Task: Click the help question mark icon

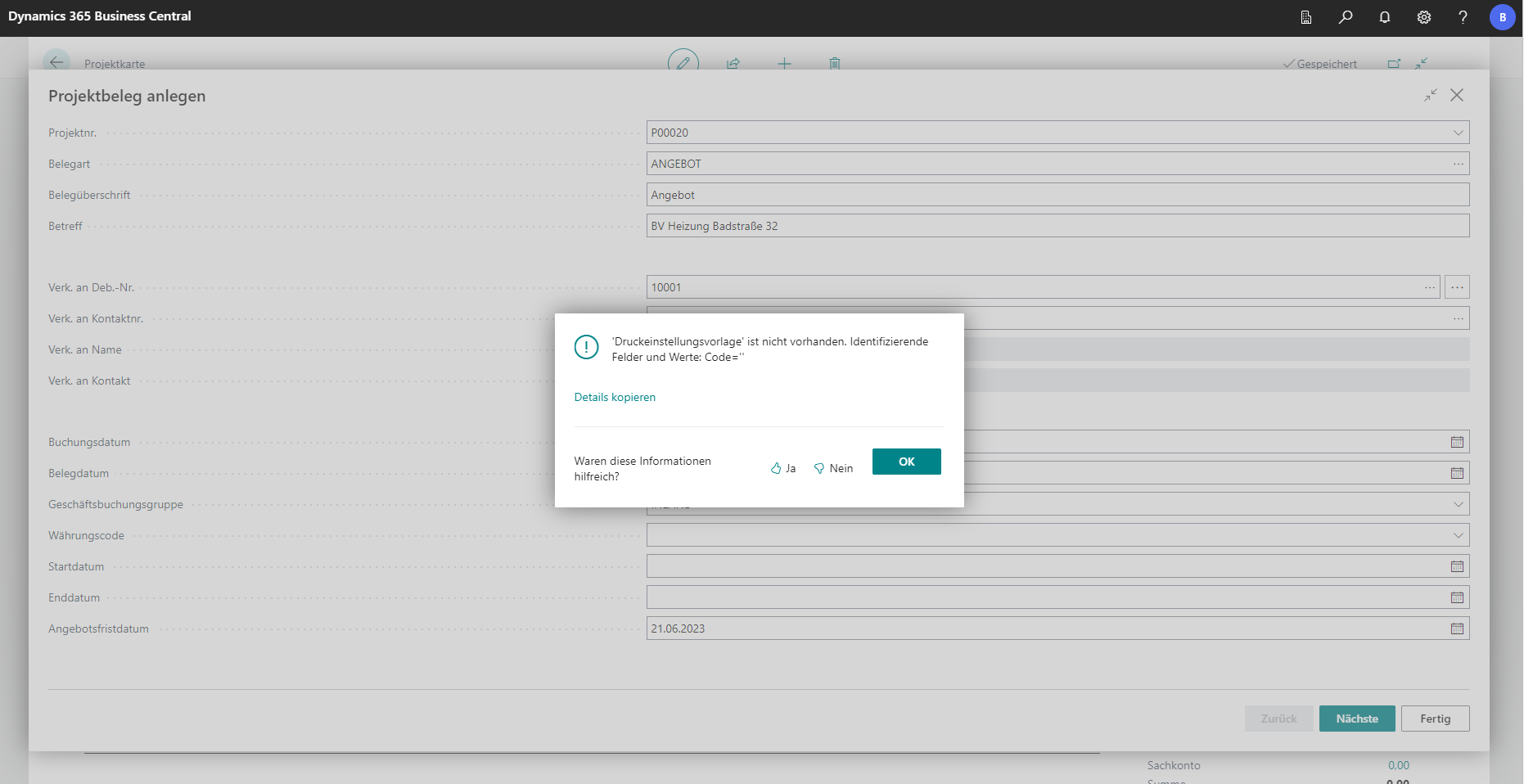Action: pos(1463,17)
